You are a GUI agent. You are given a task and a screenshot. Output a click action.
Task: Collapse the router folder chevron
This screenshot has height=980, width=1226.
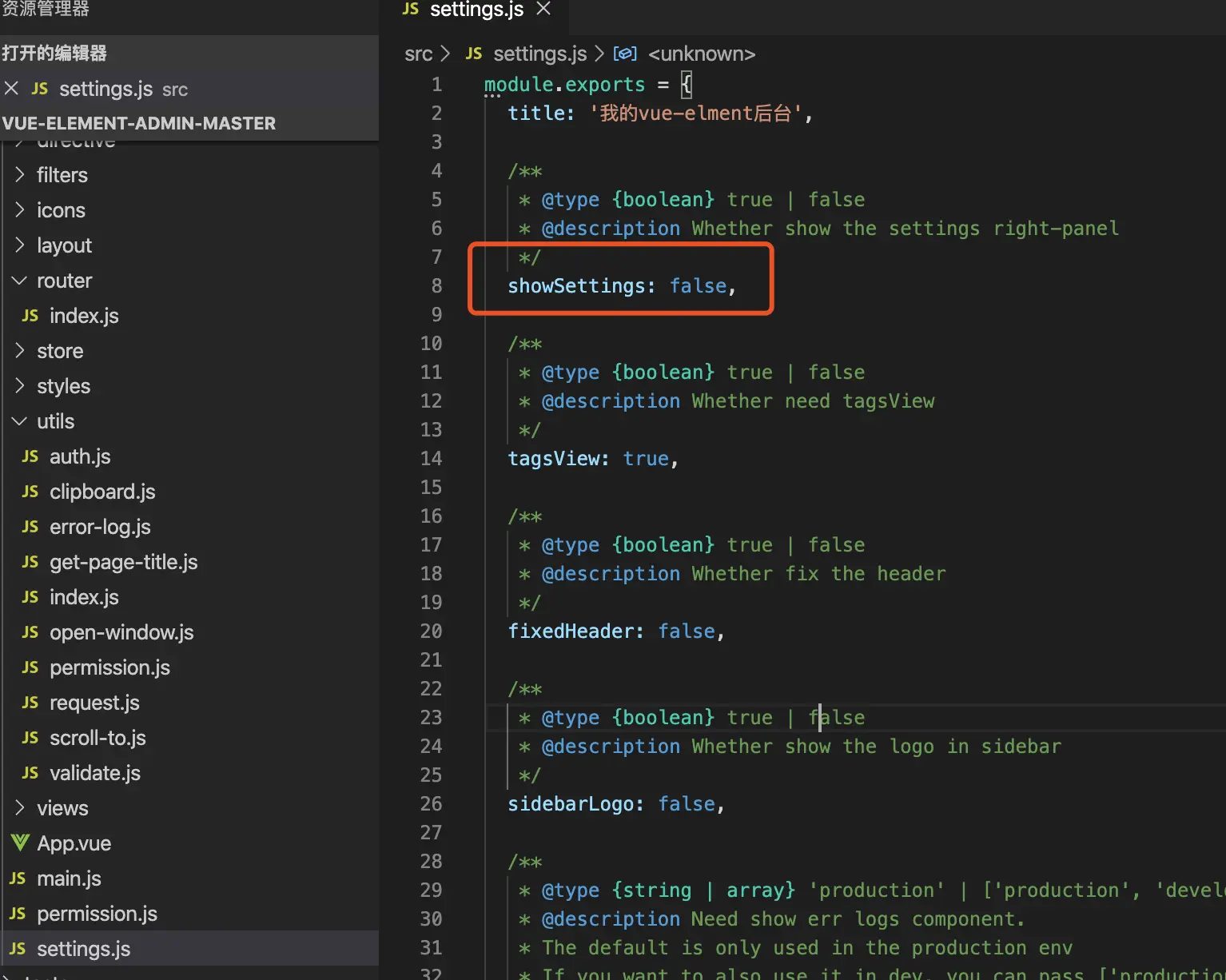[20, 281]
